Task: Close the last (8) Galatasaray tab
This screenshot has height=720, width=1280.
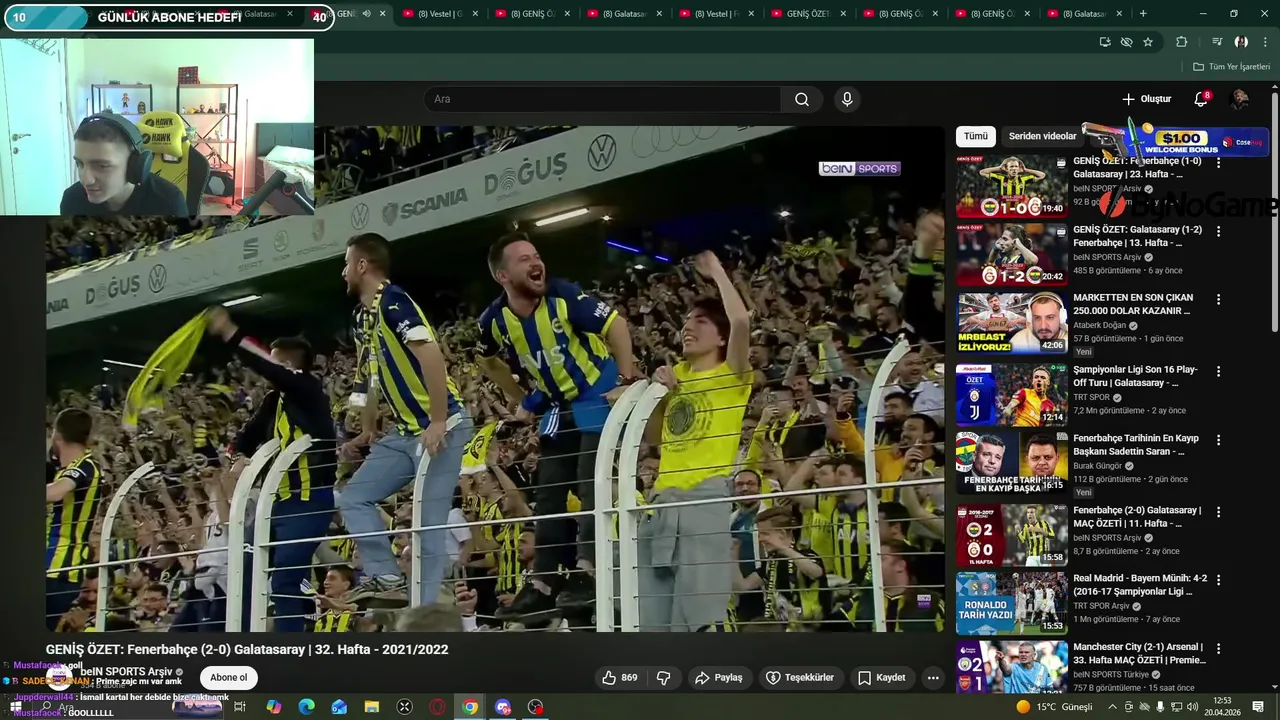Action: 1118,14
